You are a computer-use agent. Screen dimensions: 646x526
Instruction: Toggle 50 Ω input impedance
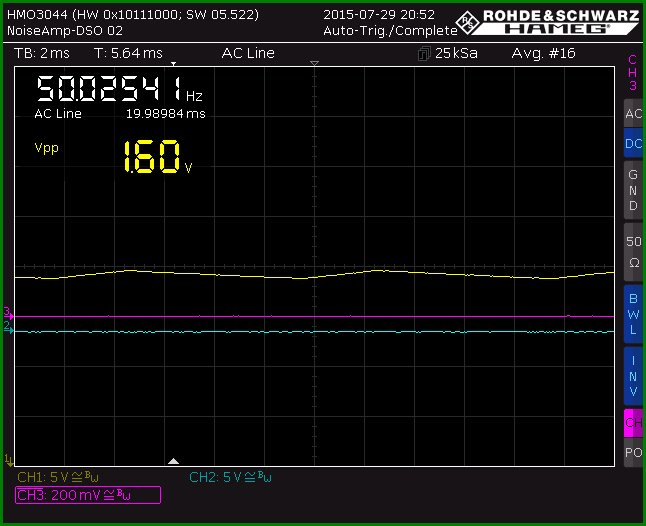[634, 252]
